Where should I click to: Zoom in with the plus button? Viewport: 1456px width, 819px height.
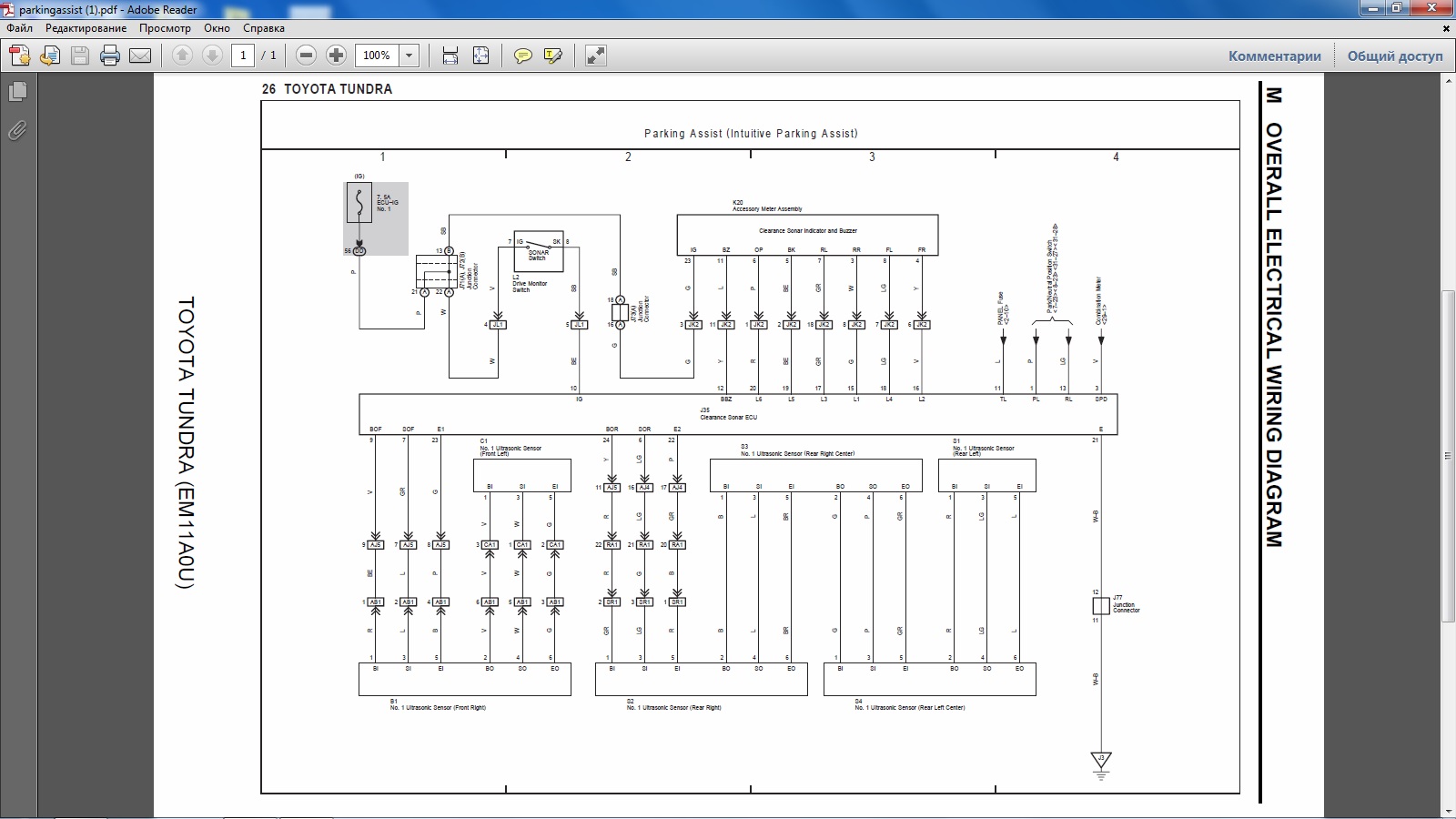pyautogui.click(x=336, y=56)
